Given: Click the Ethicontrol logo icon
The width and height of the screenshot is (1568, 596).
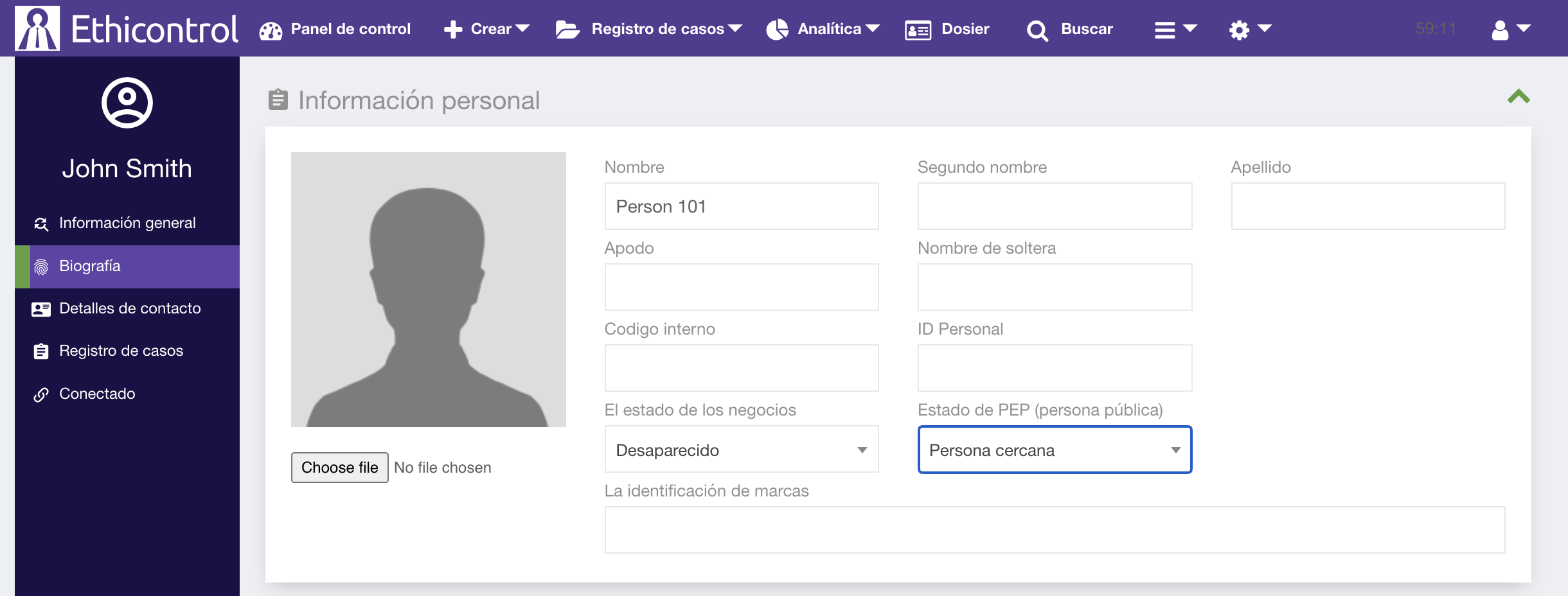Looking at the screenshot, I should [x=37, y=28].
